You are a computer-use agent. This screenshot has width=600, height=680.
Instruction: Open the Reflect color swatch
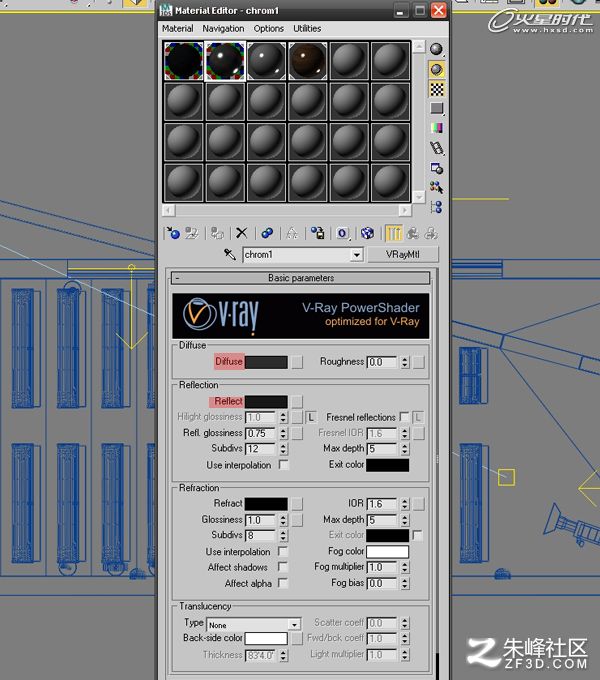(266, 402)
